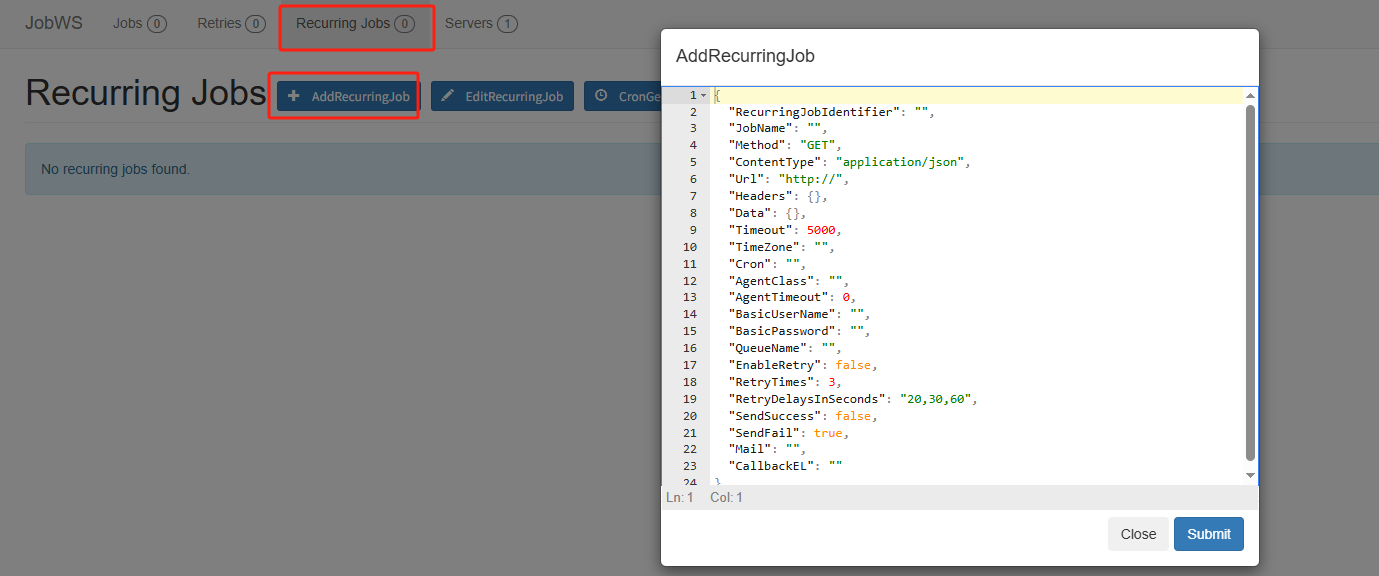Submit the AddRecurringJob form

click(x=1209, y=534)
